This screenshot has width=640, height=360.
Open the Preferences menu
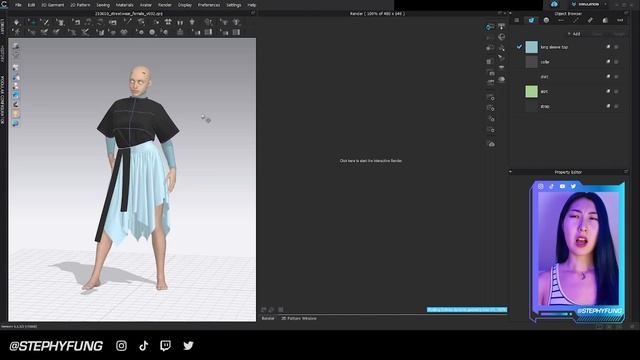tap(209, 5)
